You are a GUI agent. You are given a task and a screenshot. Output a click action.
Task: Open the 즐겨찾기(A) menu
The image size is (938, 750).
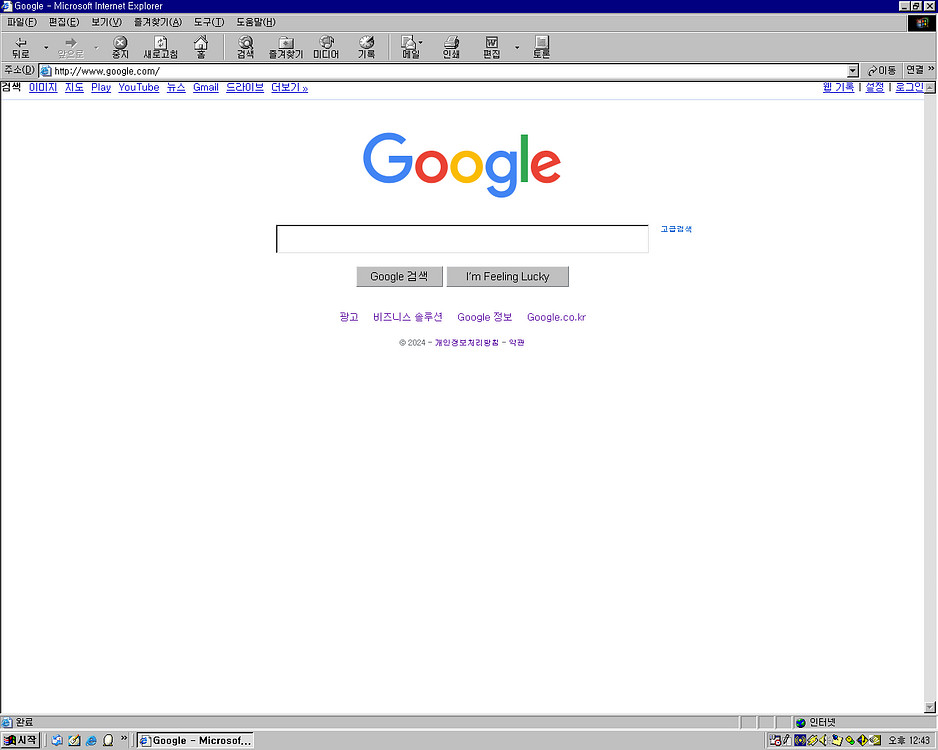[157, 22]
